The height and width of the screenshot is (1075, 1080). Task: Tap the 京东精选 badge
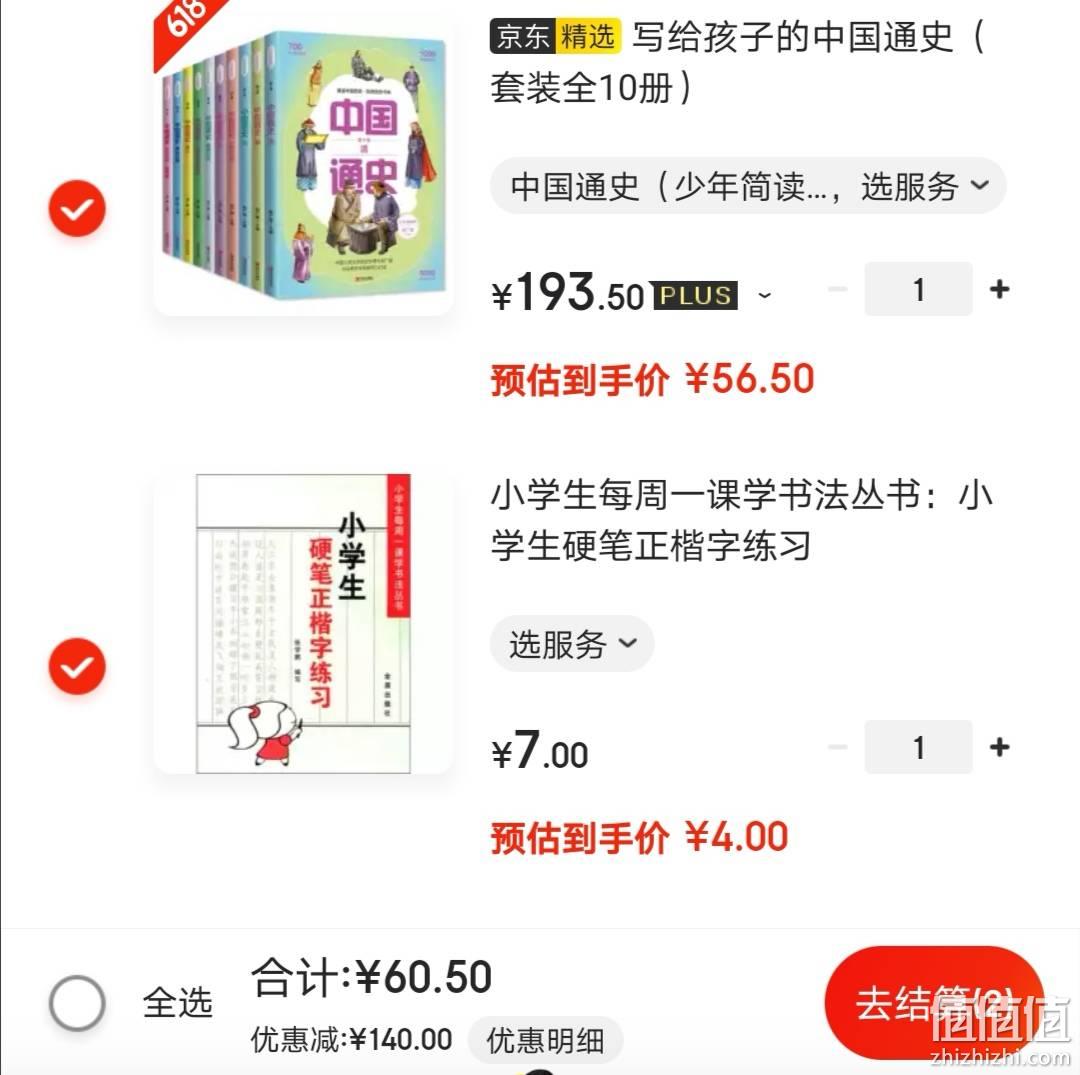pos(555,36)
